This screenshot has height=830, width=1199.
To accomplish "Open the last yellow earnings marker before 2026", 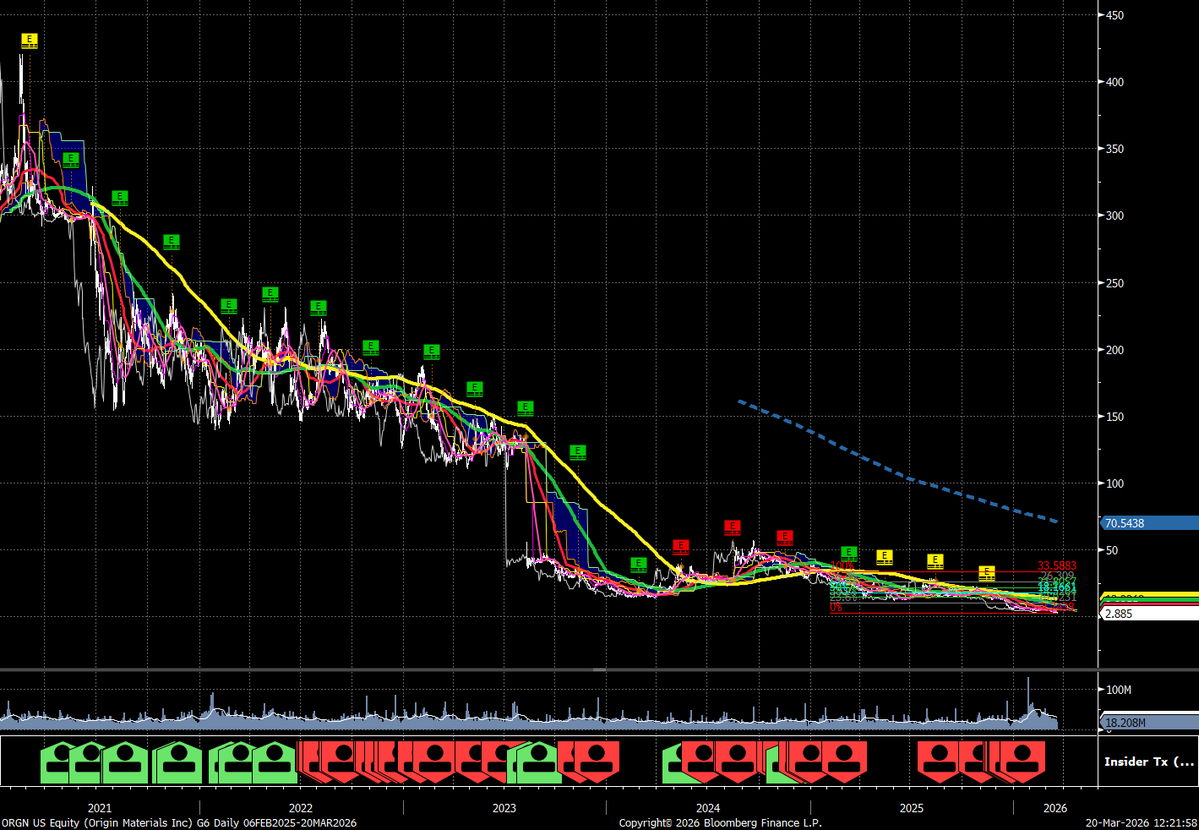I will tap(987, 572).
